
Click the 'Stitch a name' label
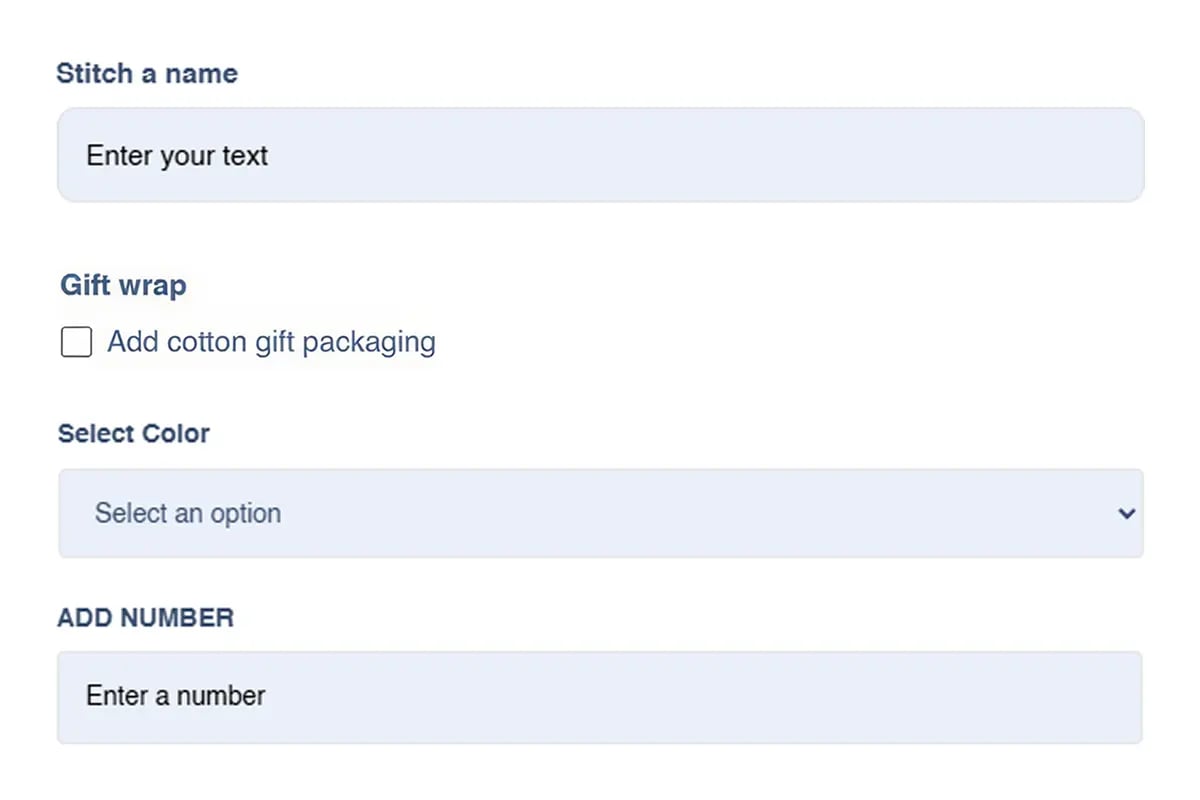(x=147, y=73)
